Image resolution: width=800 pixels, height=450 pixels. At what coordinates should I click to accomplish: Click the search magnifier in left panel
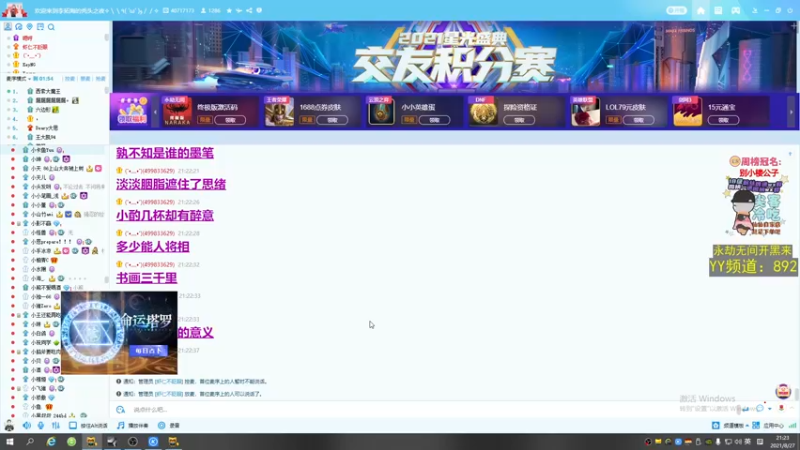tap(51, 27)
